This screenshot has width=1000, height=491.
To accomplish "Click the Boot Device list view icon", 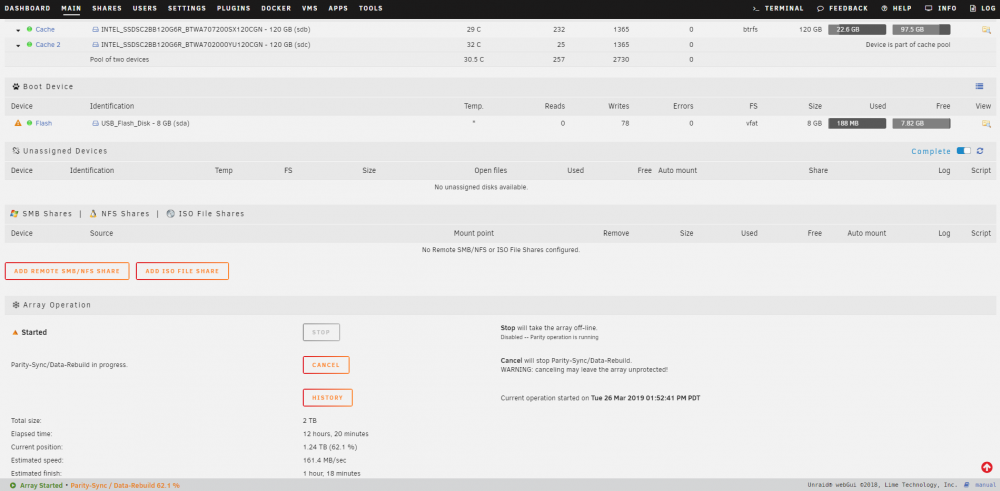I will point(979,87).
